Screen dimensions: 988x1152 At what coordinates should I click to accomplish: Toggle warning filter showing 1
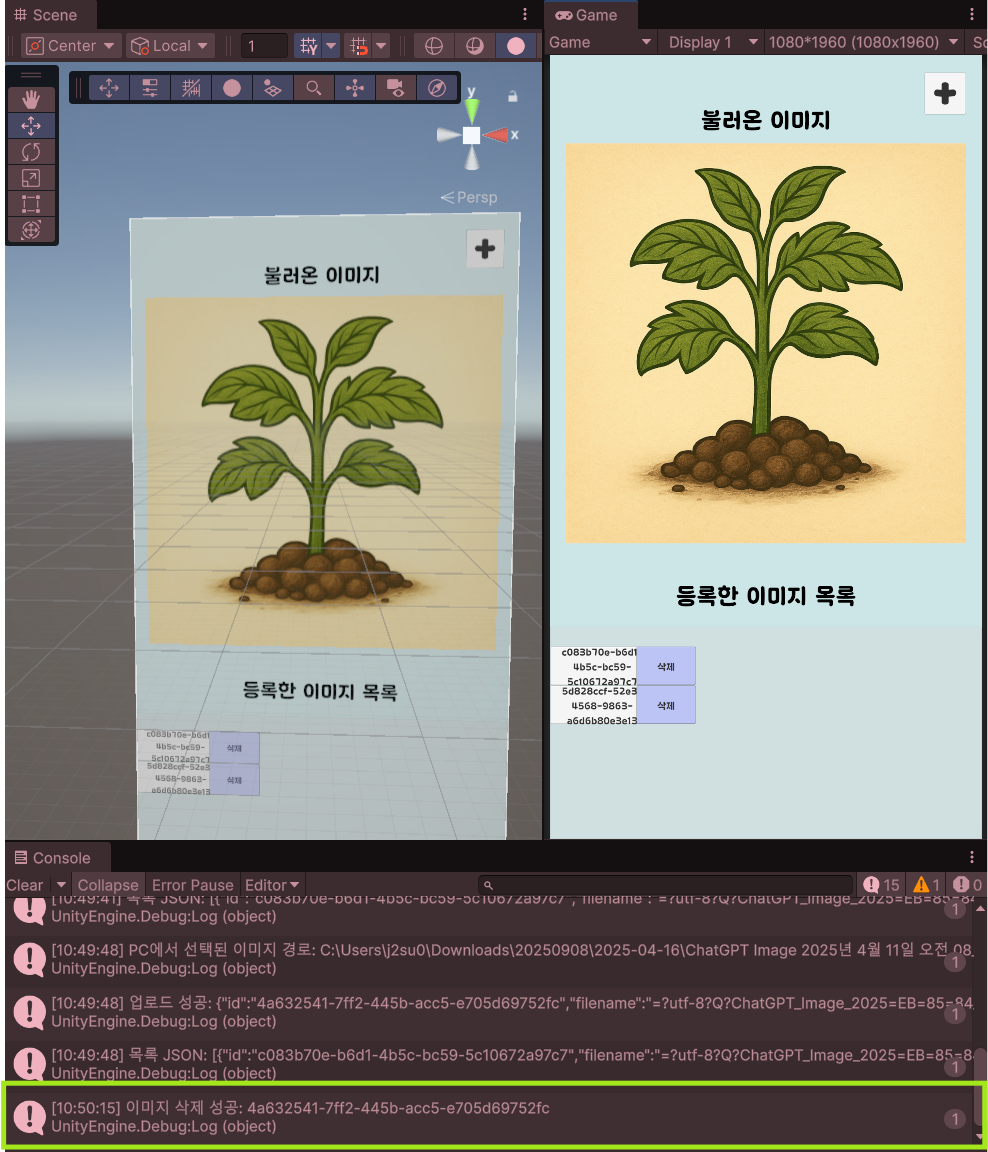point(926,885)
